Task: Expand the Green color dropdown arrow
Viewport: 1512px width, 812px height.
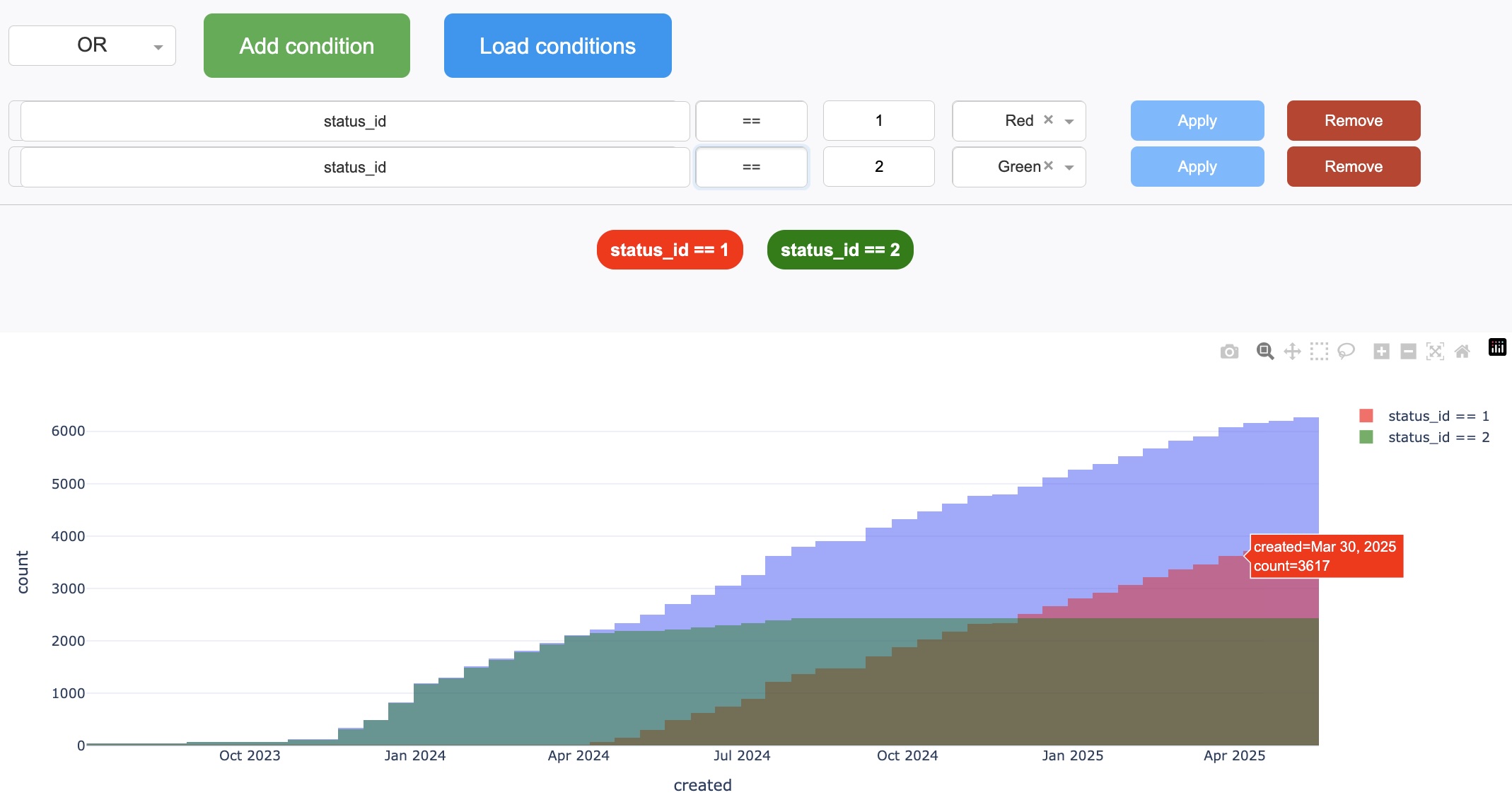Action: point(1069,168)
